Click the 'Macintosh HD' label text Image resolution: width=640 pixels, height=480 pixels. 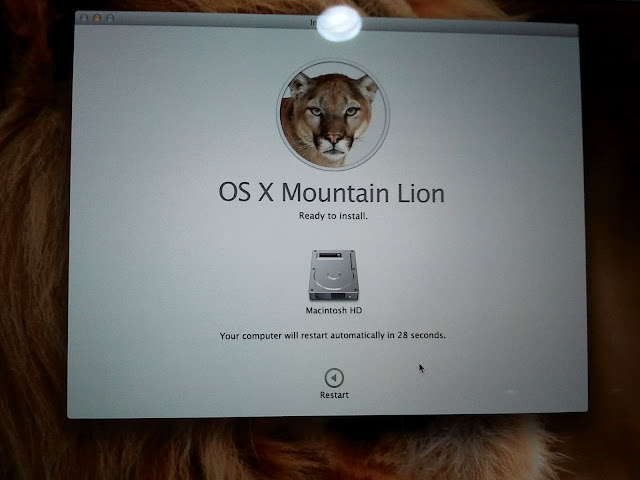334,311
